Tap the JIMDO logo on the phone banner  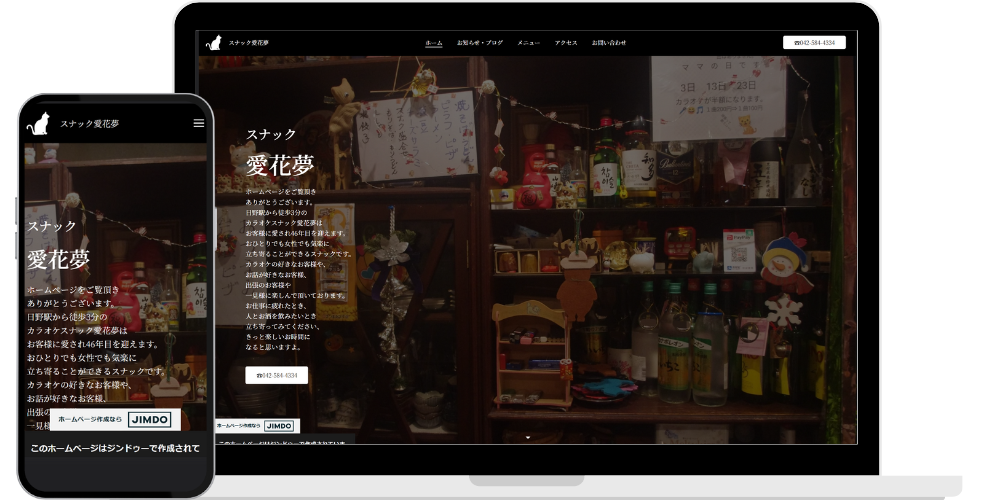click(149, 420)
